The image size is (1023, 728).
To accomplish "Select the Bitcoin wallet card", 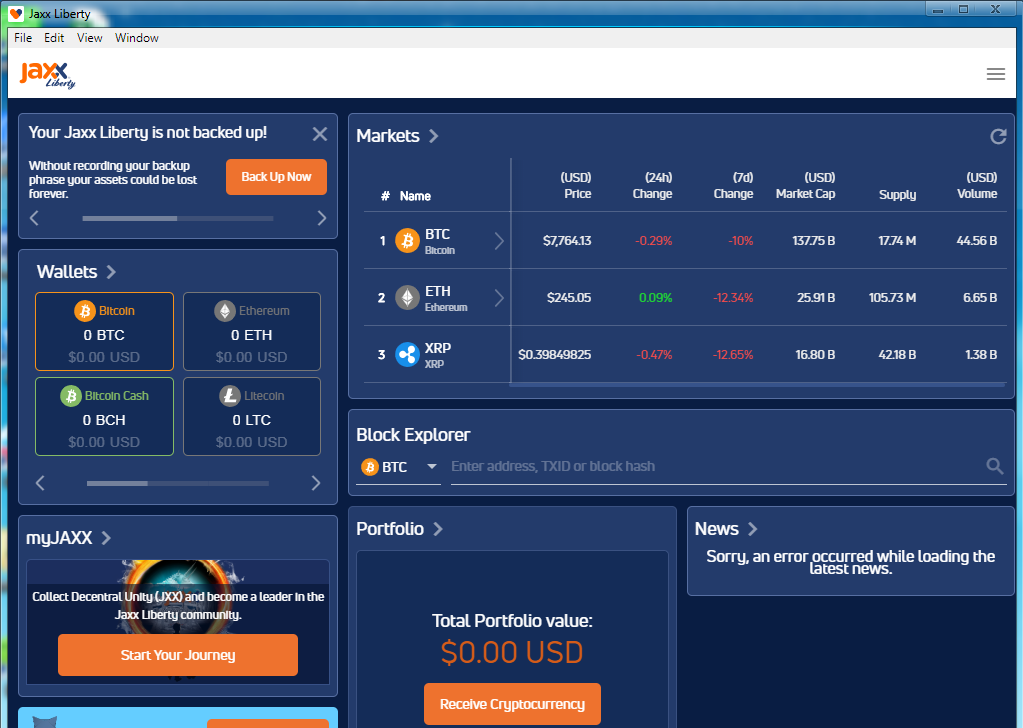I will coord(104,331).
